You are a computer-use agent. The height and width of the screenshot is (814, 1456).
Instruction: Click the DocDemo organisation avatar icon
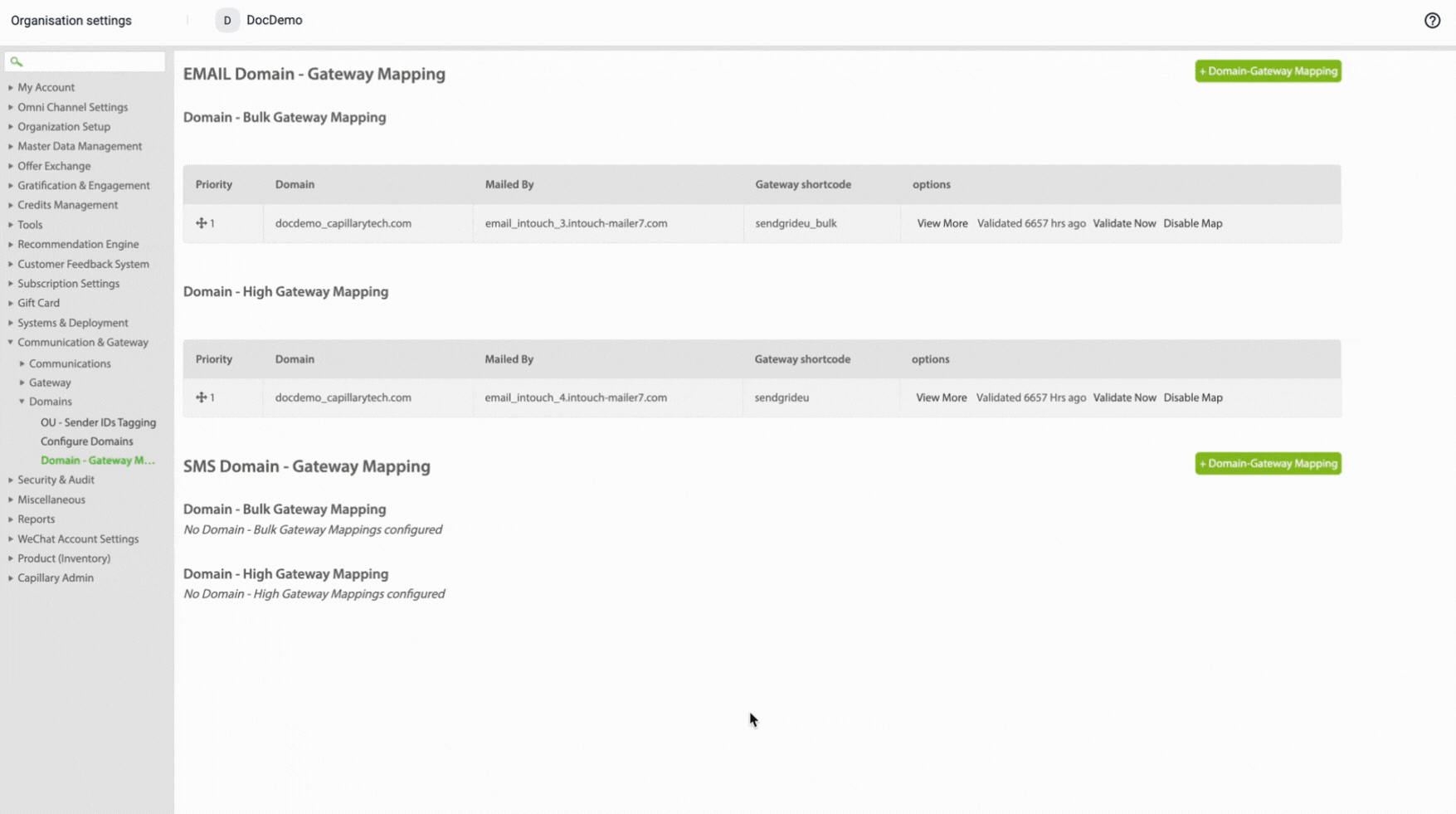(x=227, y=20)
